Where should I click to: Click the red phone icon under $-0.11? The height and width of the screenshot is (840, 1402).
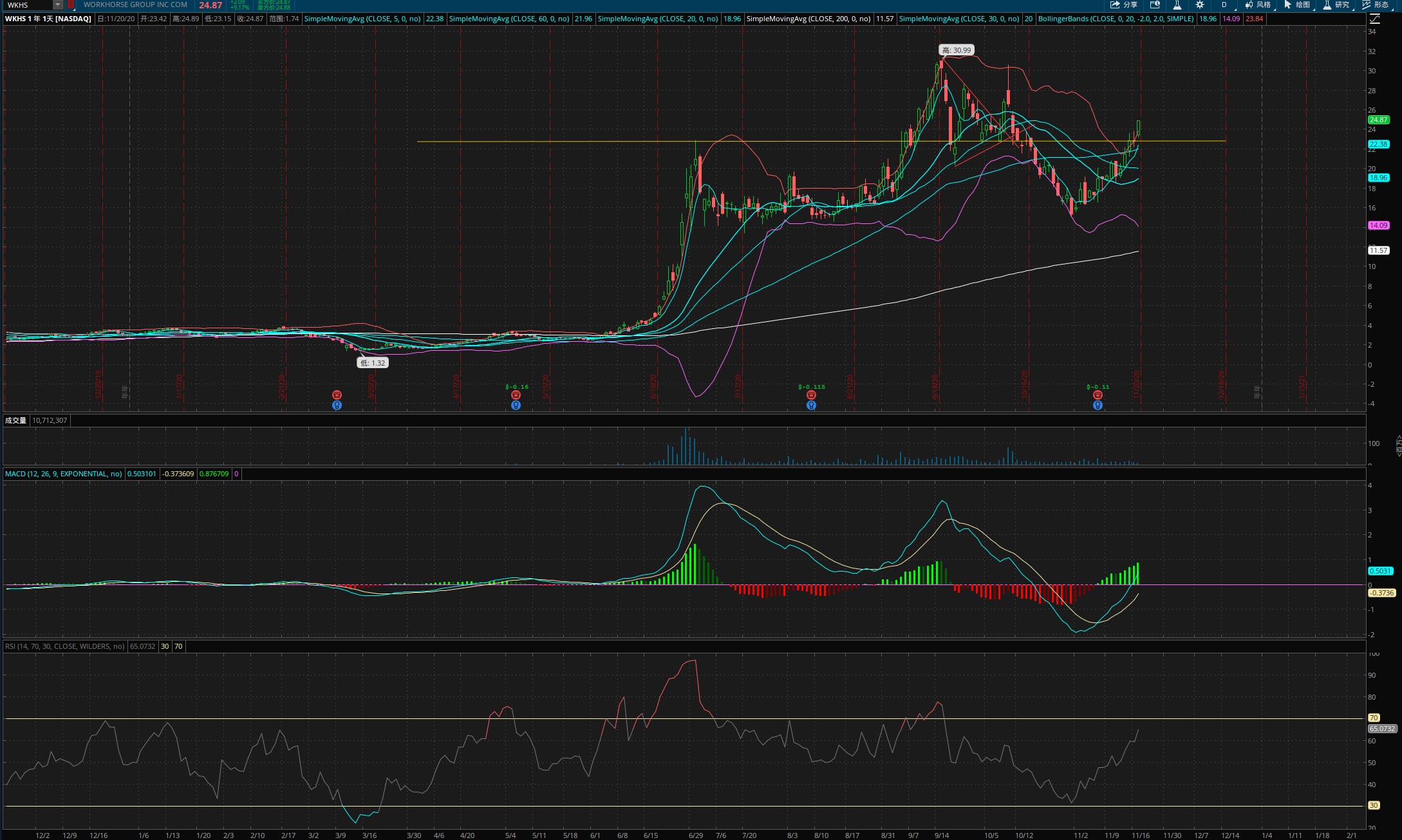coord(1098,395)
